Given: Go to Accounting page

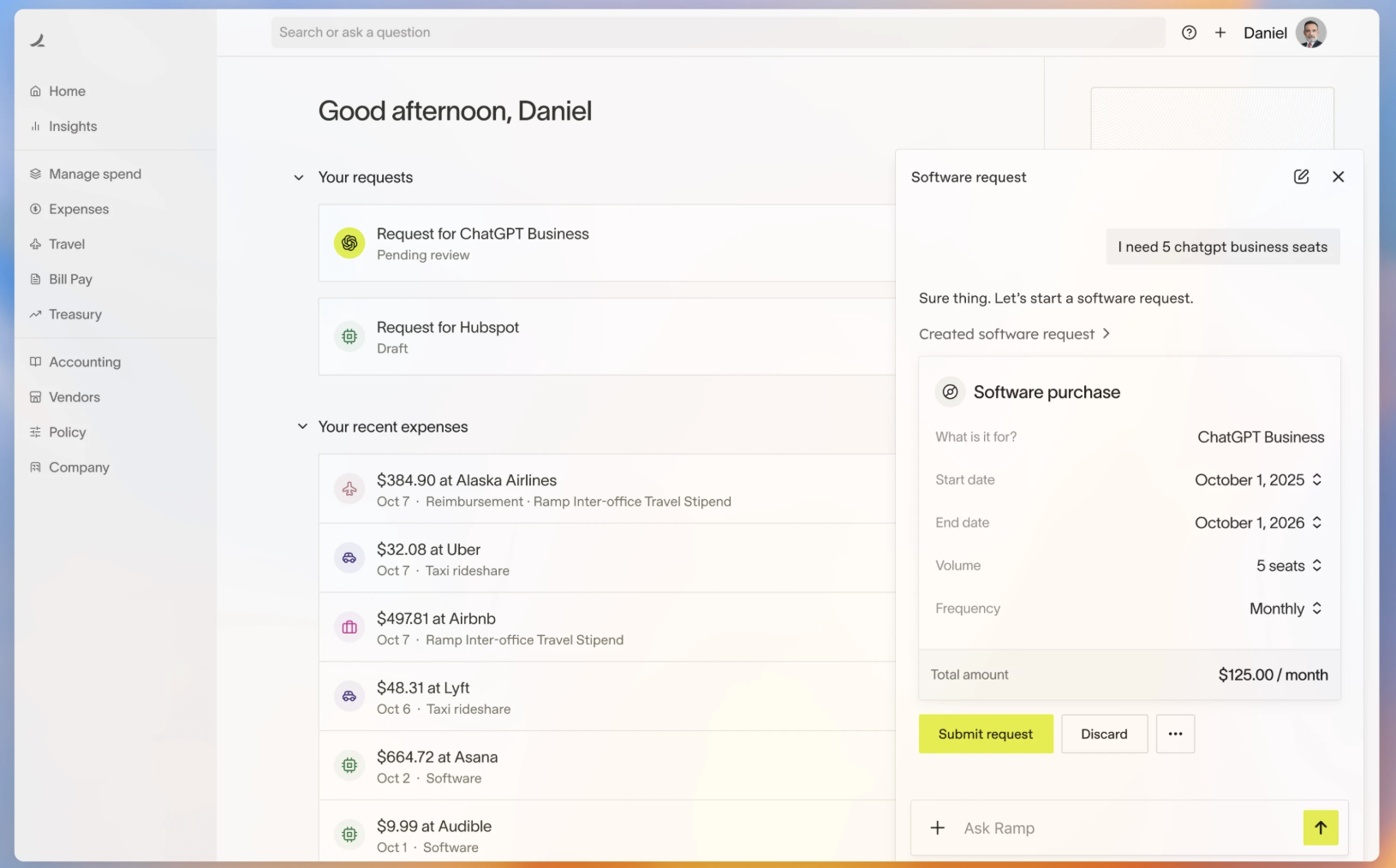Looking at the screenshot, I should click(x=75, y=363).
